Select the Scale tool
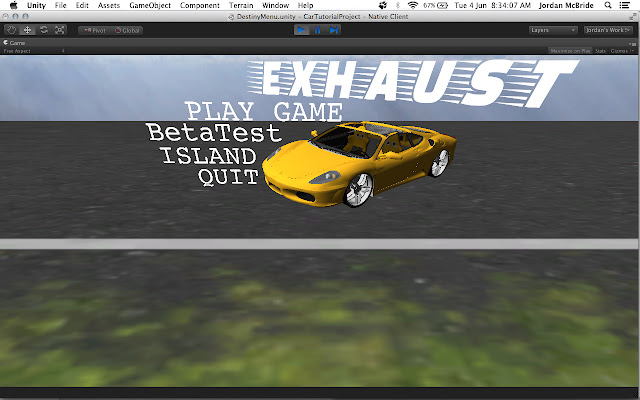Image resolution: width=640 pixels, height=400 pixels. pos(60,30)
